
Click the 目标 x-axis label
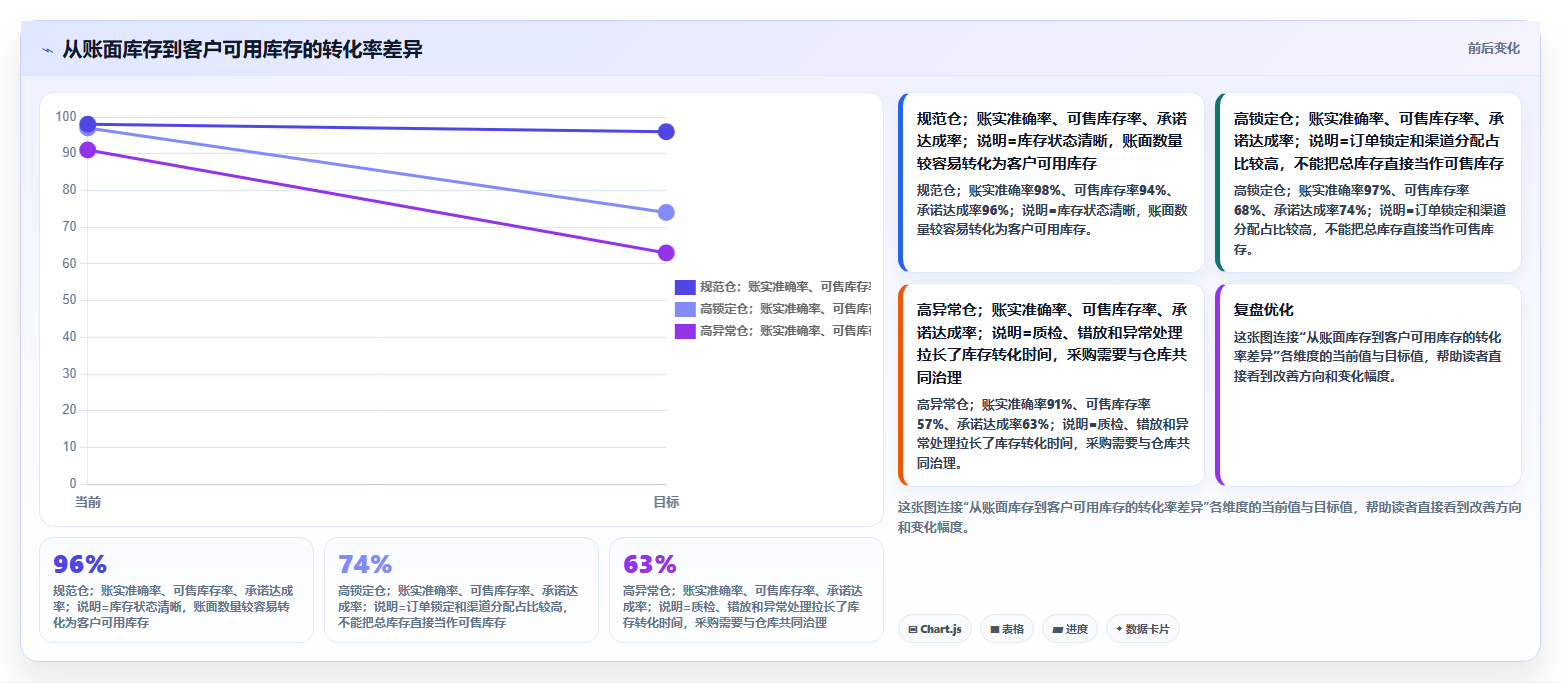coord(666,502)
